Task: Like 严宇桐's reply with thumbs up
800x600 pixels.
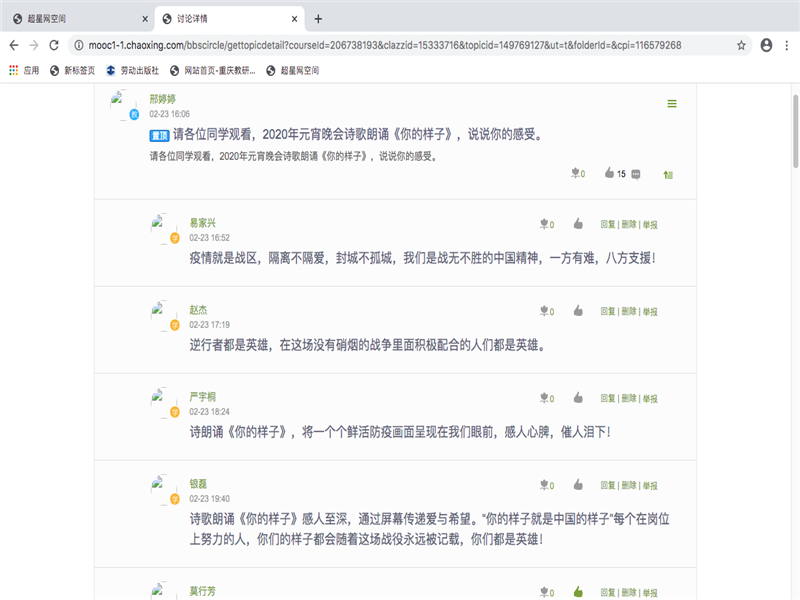Action: tap(578, 398)
